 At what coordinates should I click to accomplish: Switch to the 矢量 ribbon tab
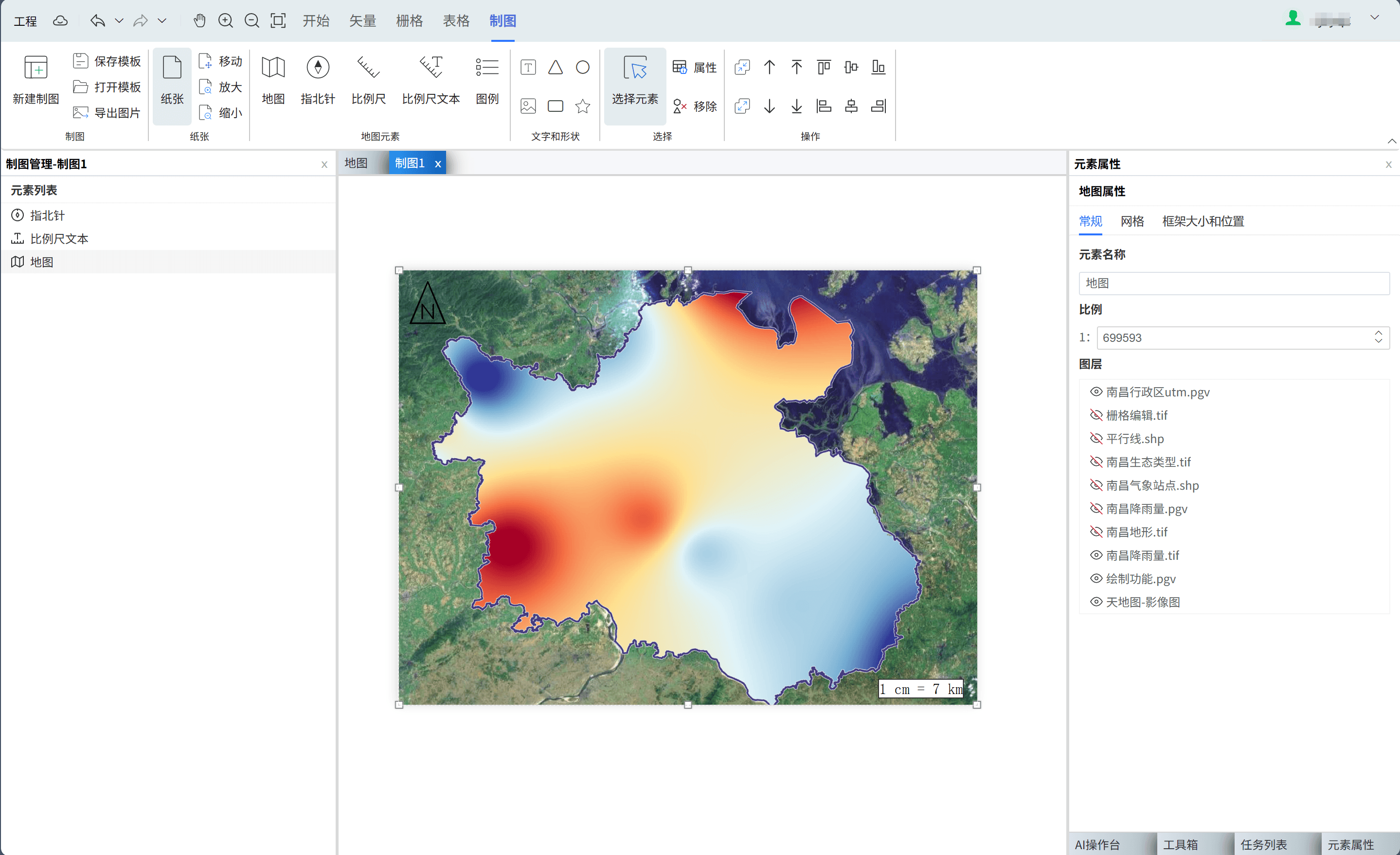(x=362, y=21)
